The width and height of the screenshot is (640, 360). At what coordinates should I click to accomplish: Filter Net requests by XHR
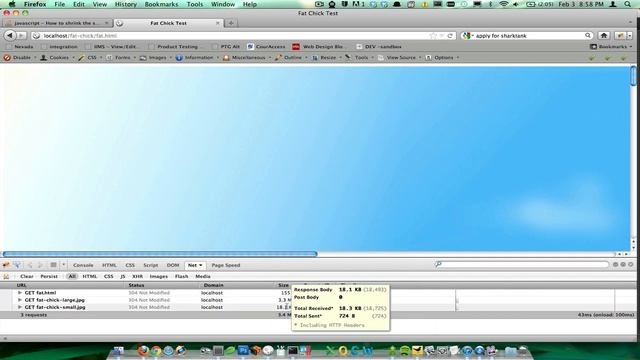click(x=138, y=276)
